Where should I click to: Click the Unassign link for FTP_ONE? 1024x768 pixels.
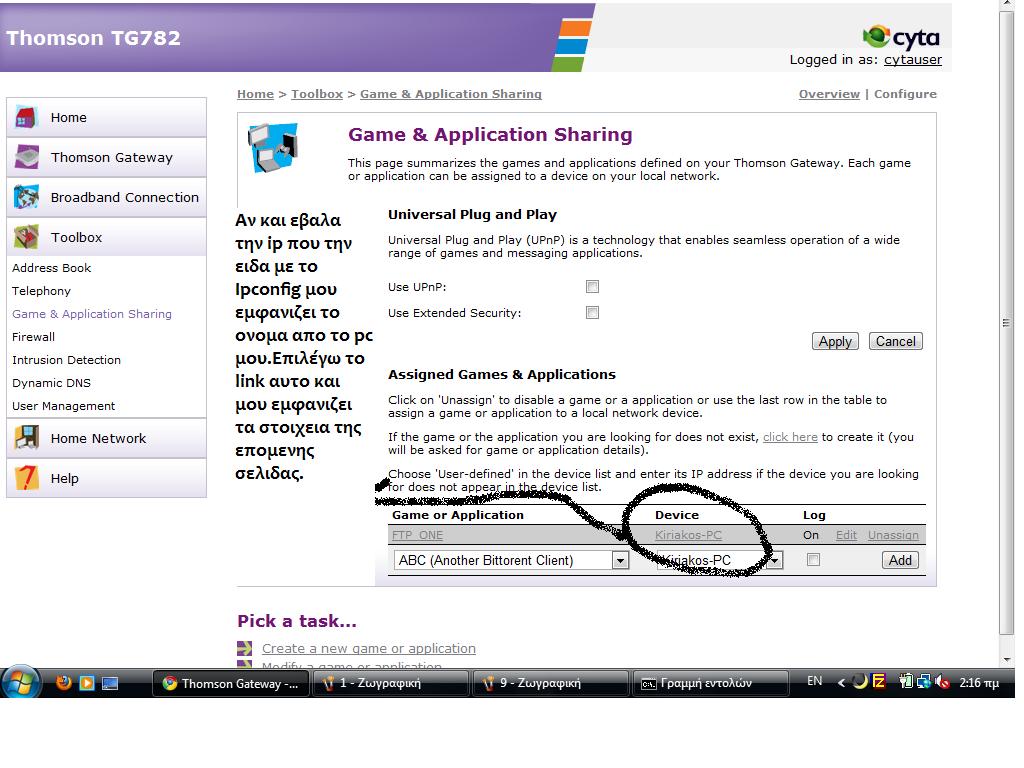(893, 535)
